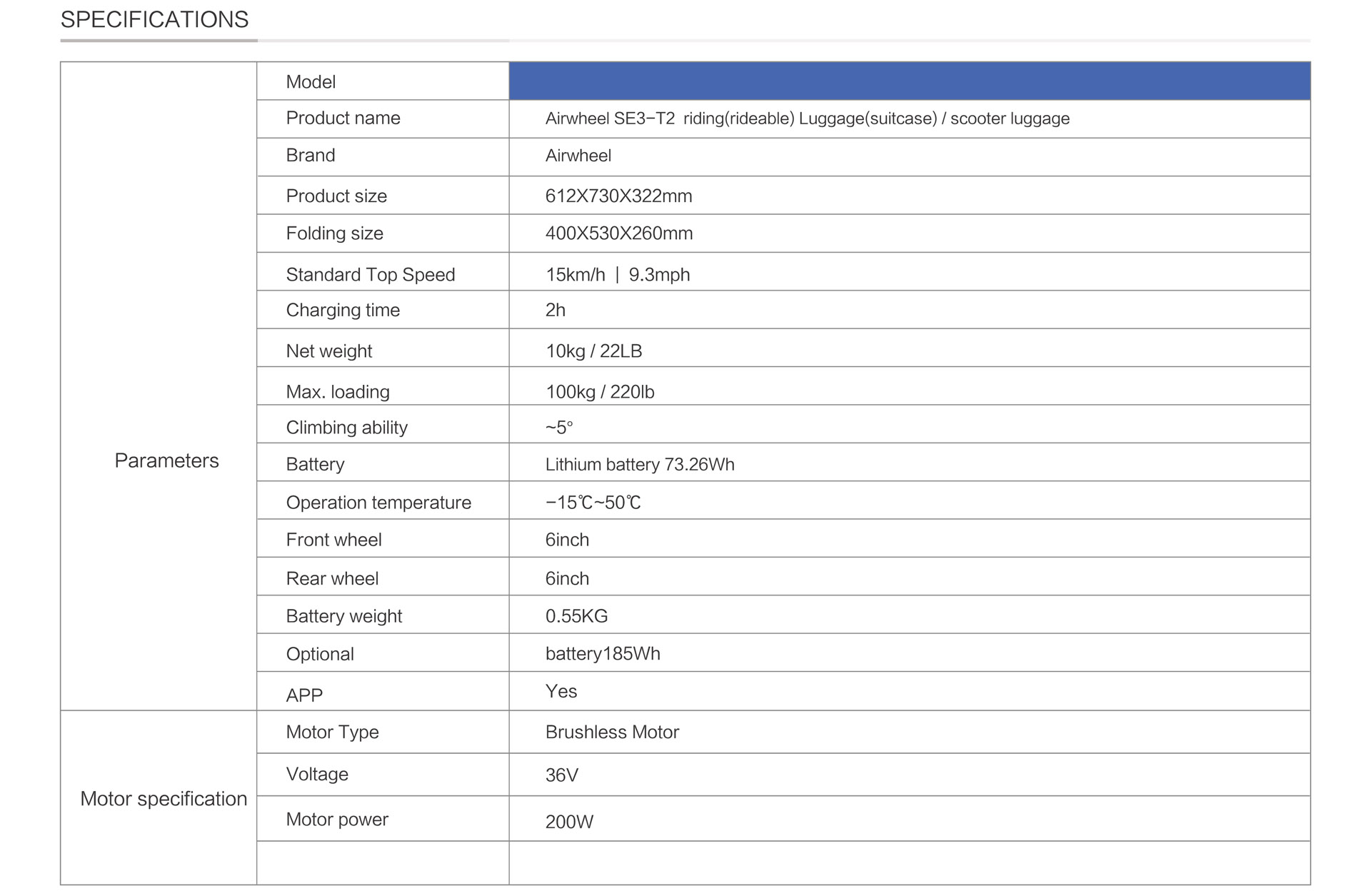This screenshot has width=1371, height=896.
Task: Click the Motor Type label
Action: pos(332,733)
